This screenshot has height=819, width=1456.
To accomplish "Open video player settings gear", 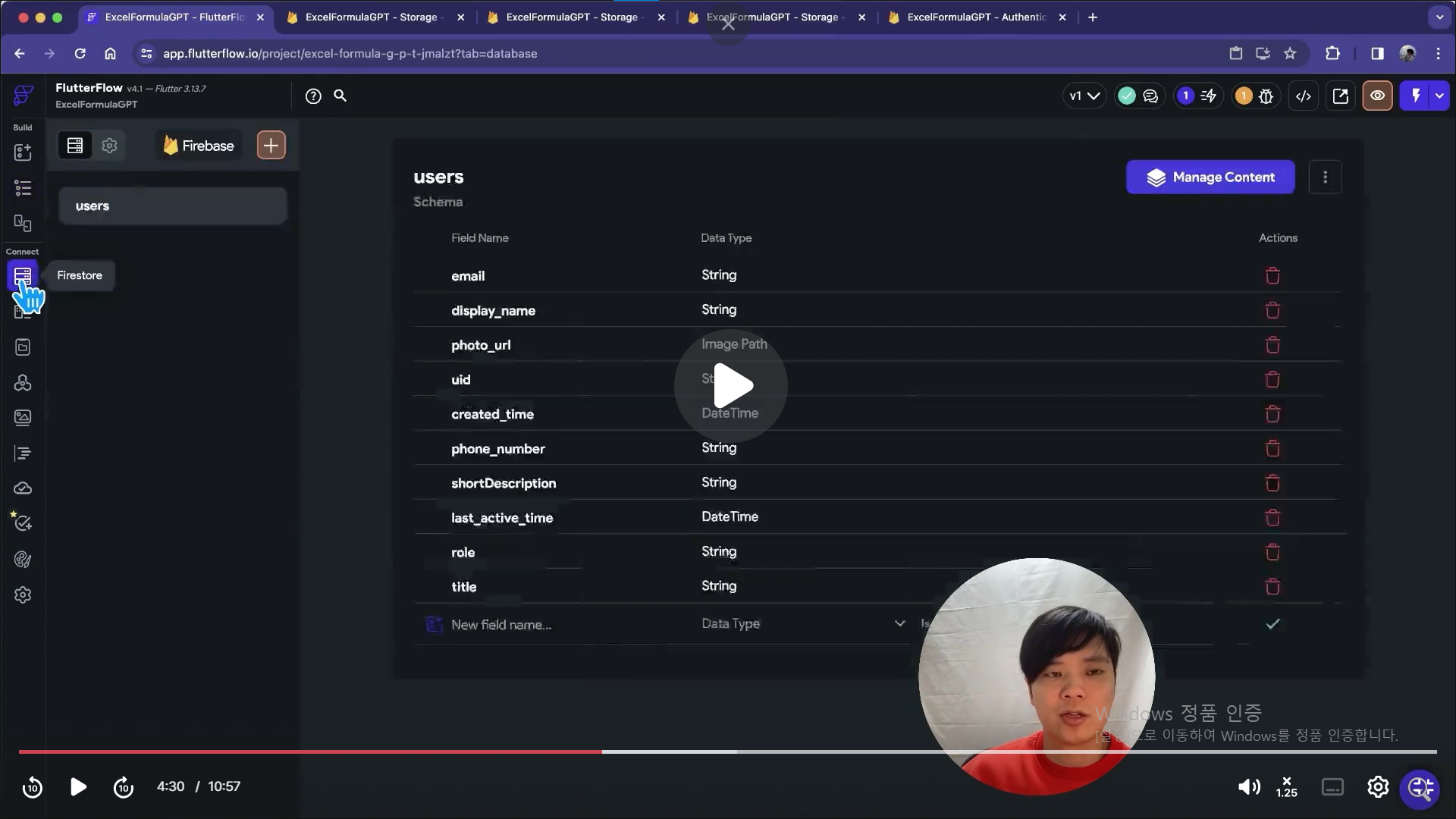I will tap(1378, 787).
